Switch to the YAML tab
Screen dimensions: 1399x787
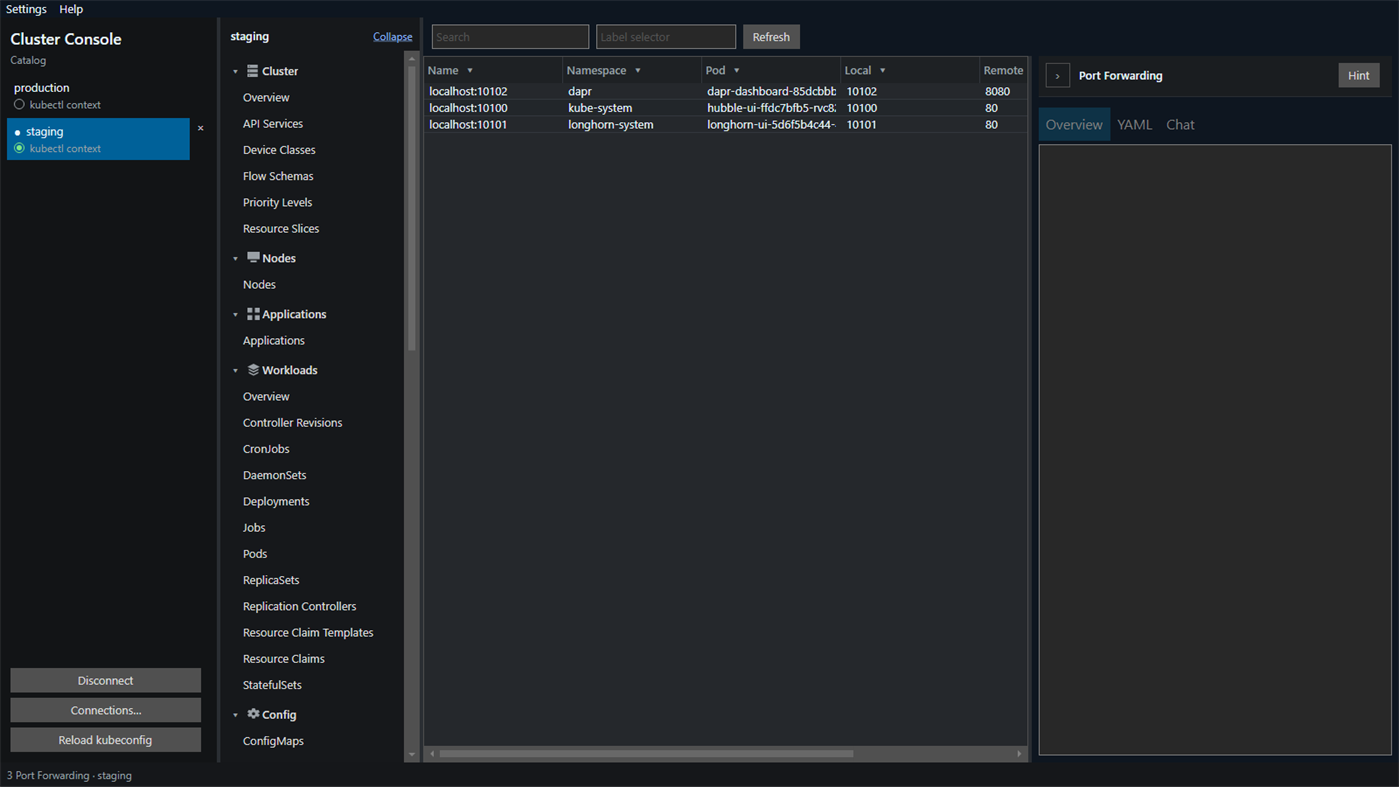1134,125
